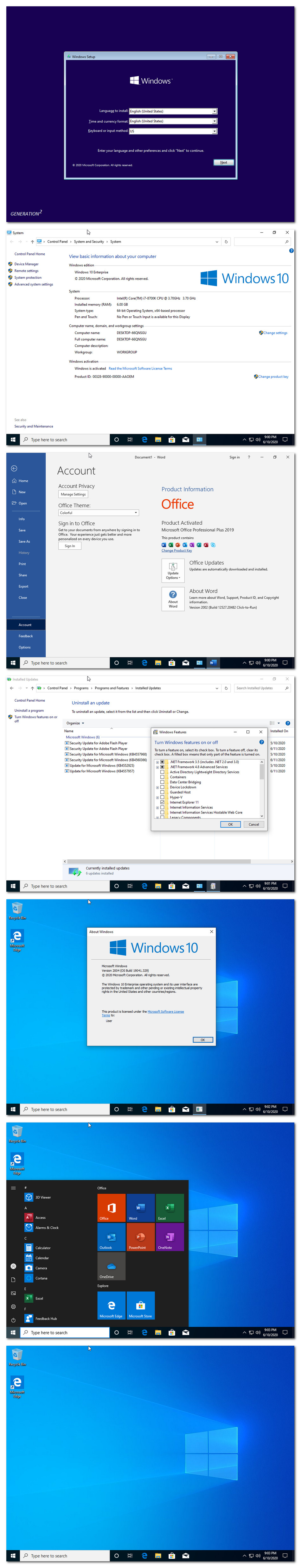Image resolution: width=301 pixels, height=1568 pixels.
Task: Click Word icon in the Word screenshot's taskbar
Action: point(213,663)
